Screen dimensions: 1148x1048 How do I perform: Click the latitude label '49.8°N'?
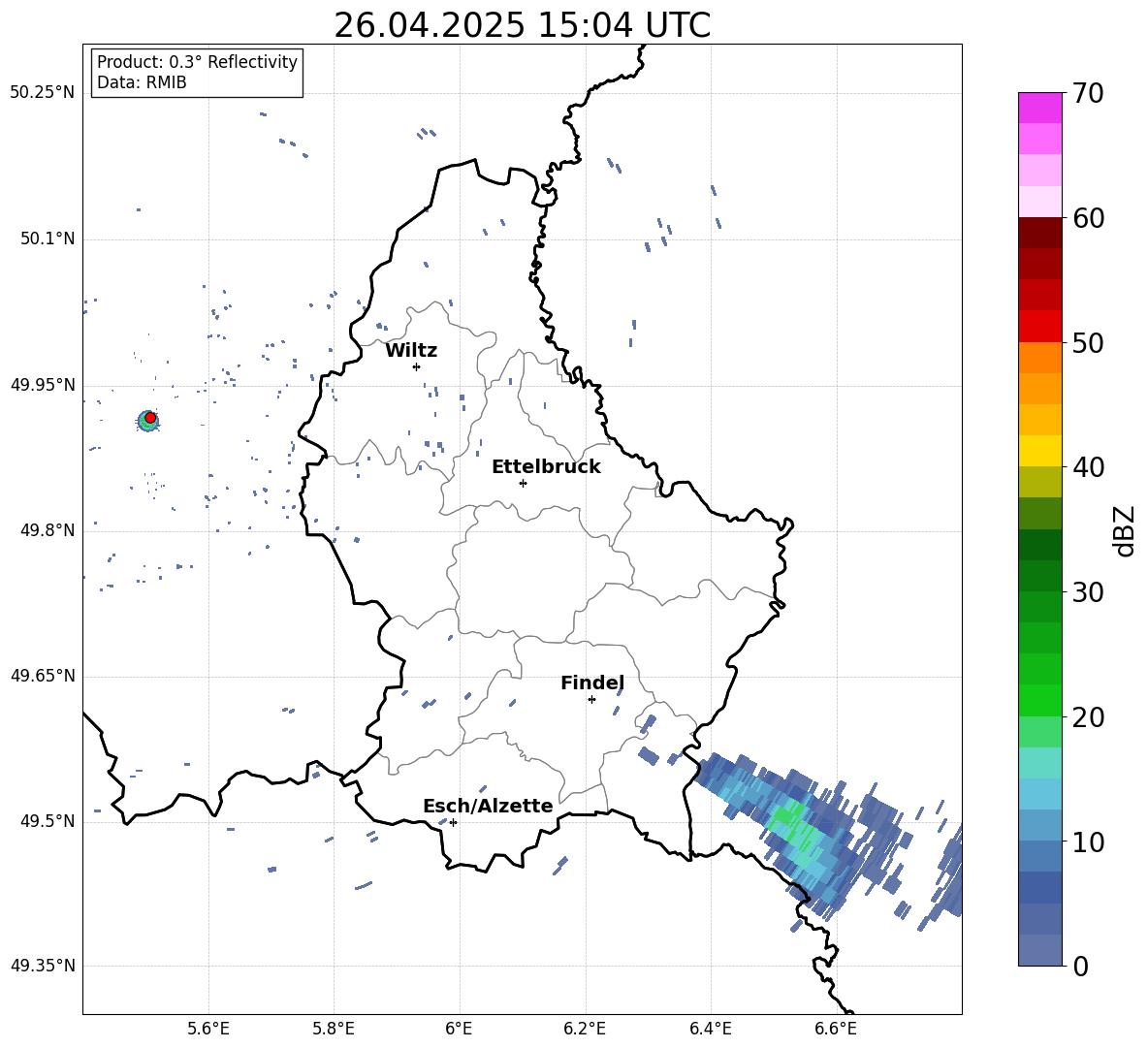pos(47,530)
